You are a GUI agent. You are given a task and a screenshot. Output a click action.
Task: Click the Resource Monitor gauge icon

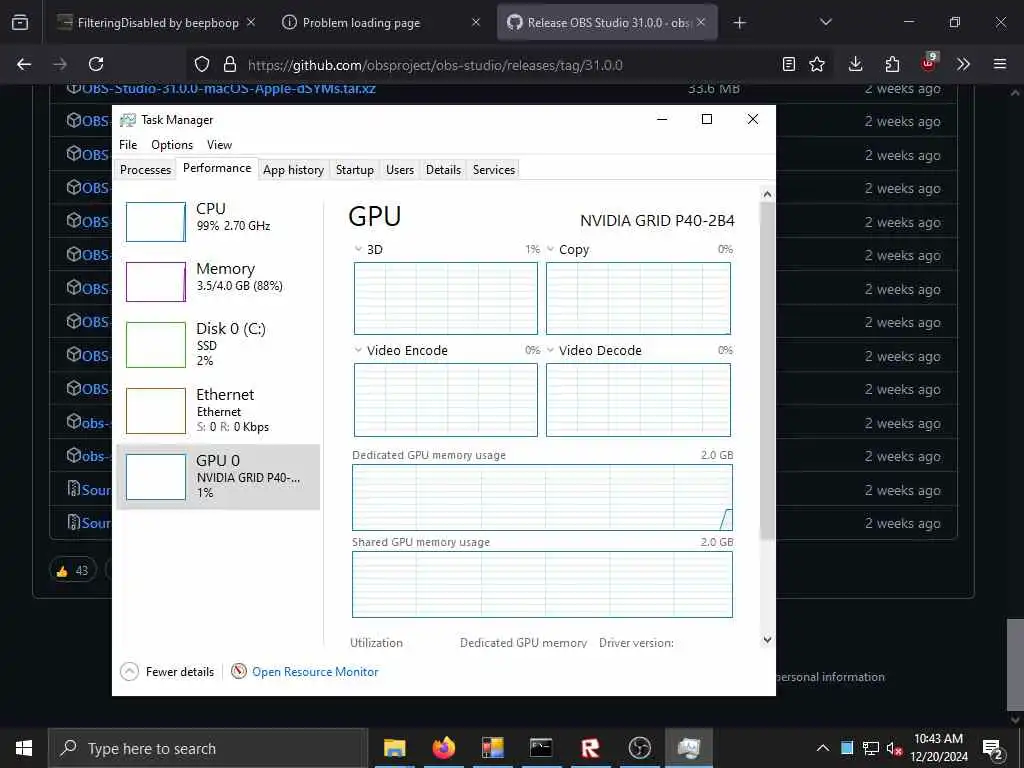pos(239,671)
